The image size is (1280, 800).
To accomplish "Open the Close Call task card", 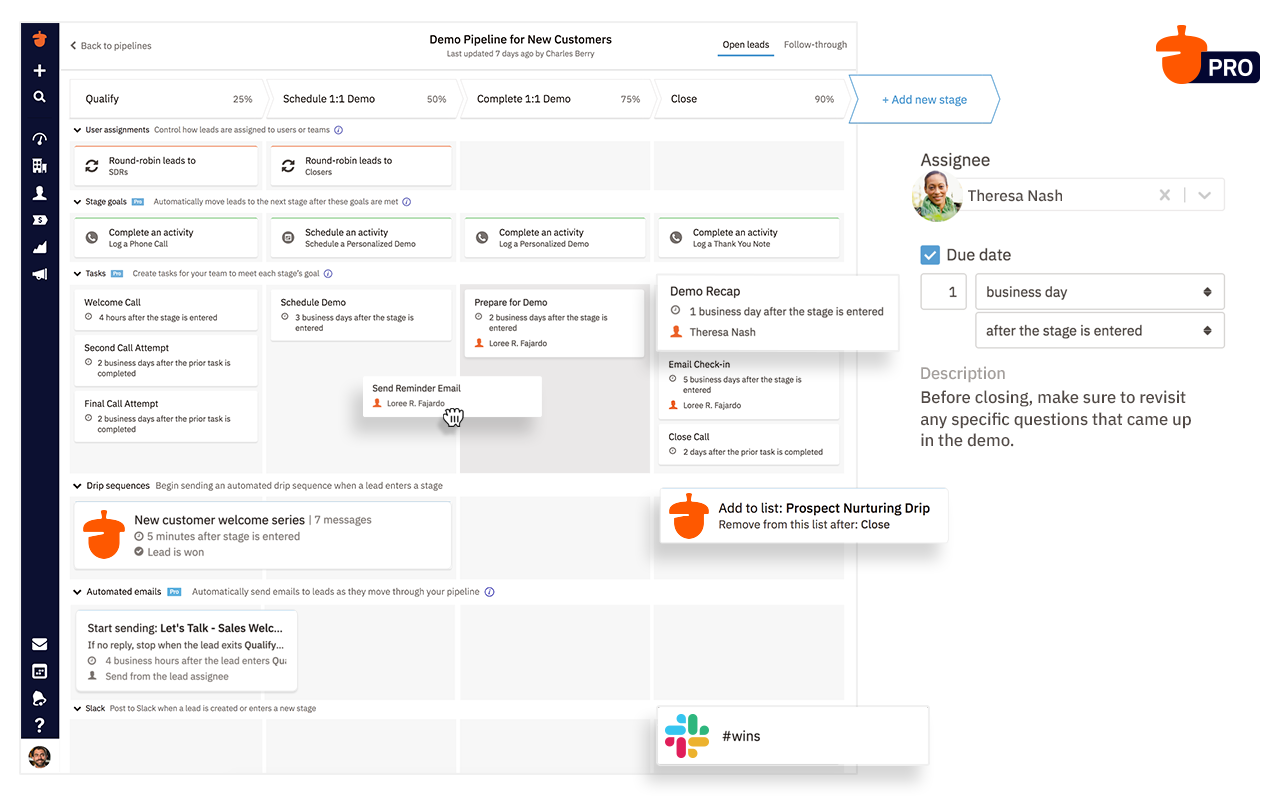I will coord(748,444).
